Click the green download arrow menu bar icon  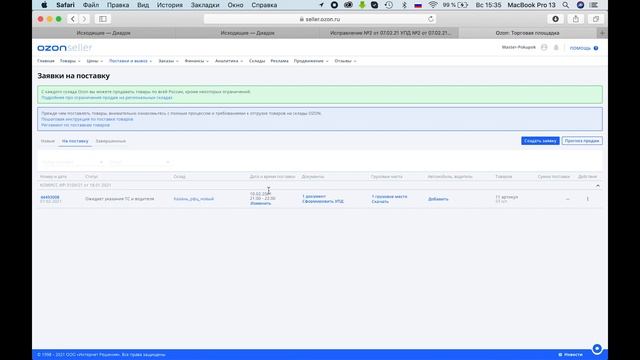coord(362,5)
